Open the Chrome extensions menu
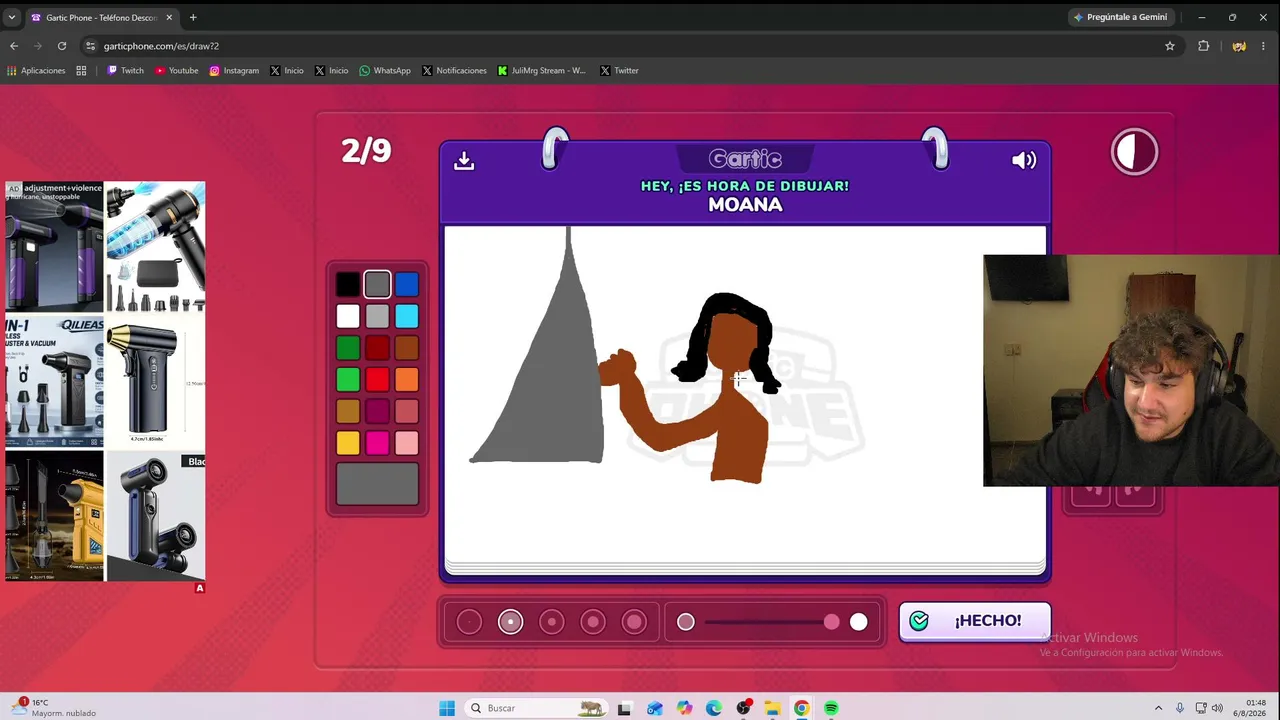This screenshot has height=720, width=1280. pos(1204,46)
